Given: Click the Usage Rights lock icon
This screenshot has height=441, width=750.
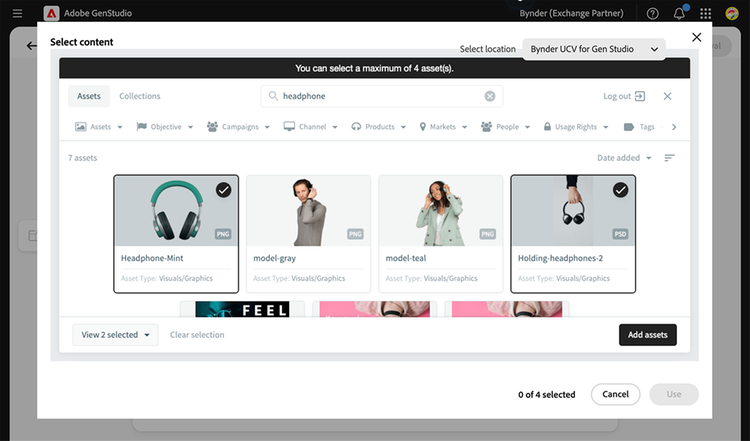Looking at the screenshot, I should 547,126.
